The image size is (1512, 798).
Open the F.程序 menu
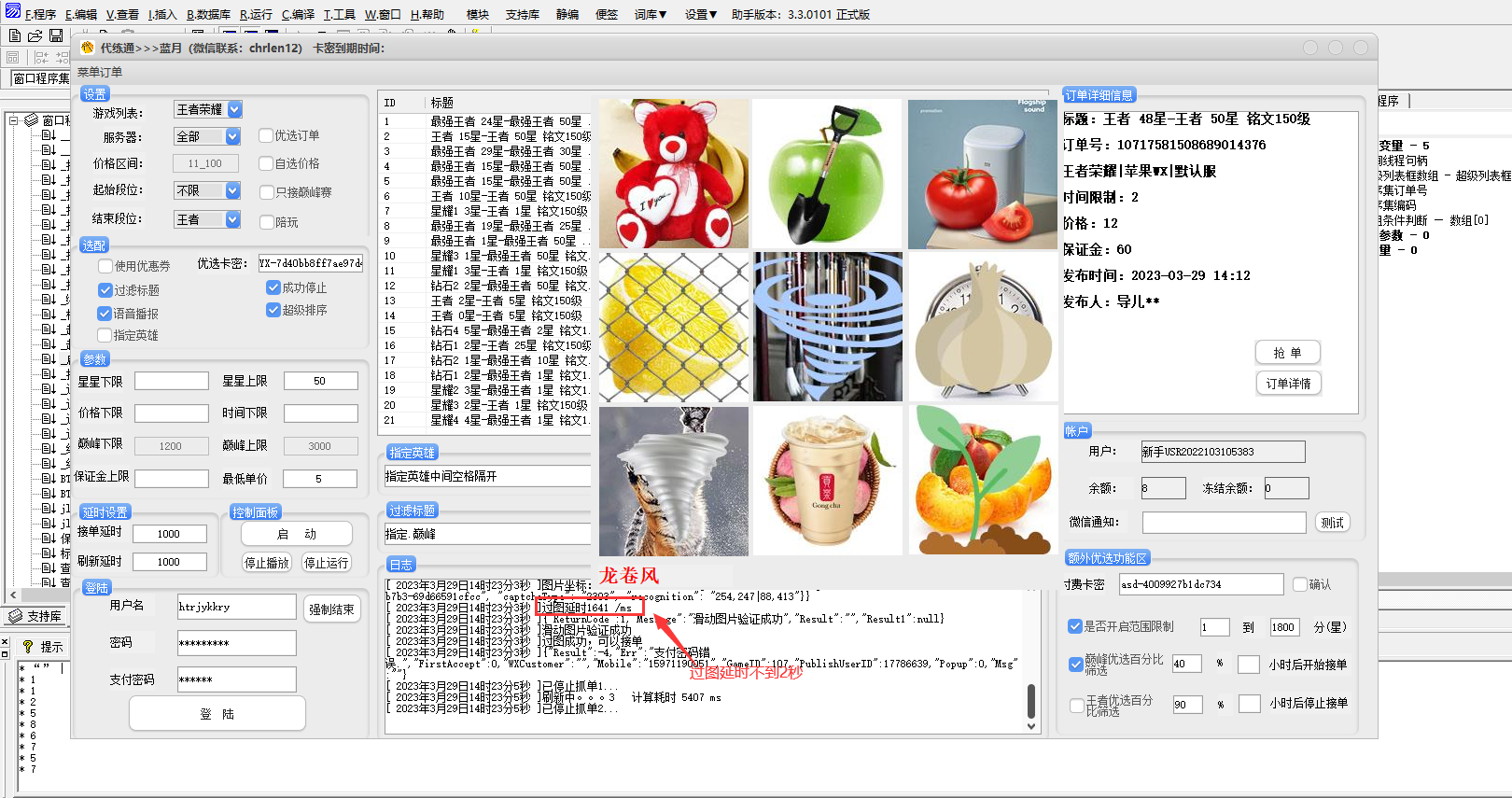[40, 14]
